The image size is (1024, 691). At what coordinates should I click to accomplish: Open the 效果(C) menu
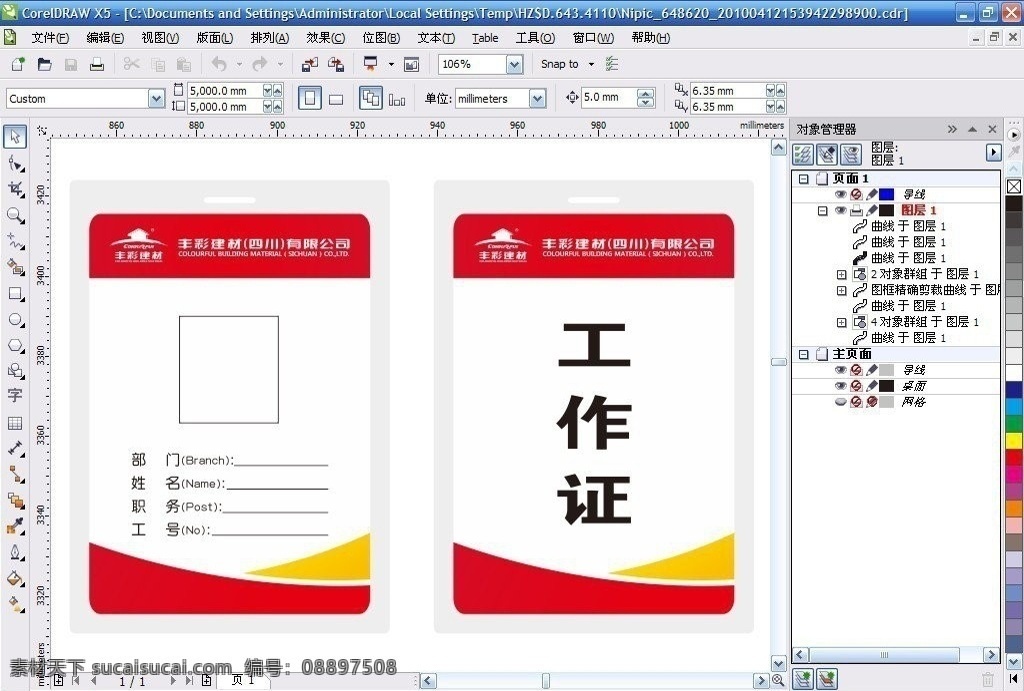pyautogui.click(x=325, y=38)
